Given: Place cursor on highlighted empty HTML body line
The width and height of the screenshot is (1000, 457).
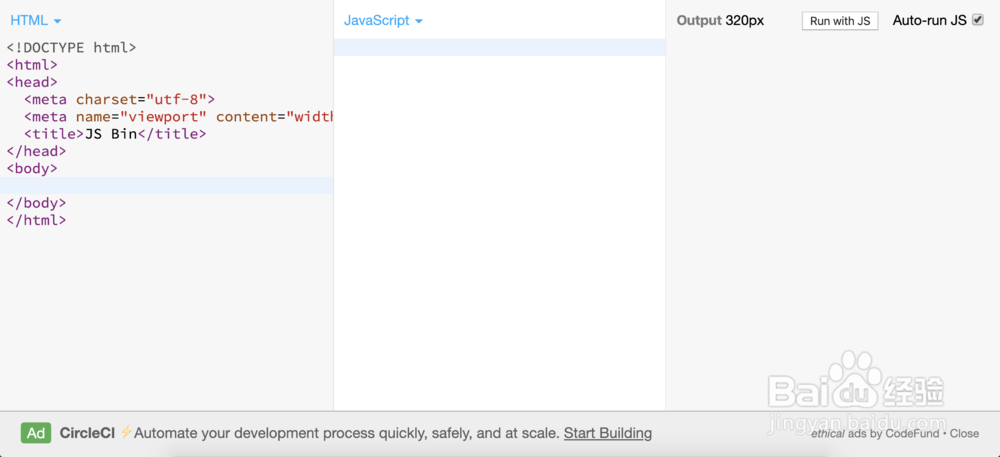Looking at the screenshot, I should pyautogui.click(x=166, y=186).
